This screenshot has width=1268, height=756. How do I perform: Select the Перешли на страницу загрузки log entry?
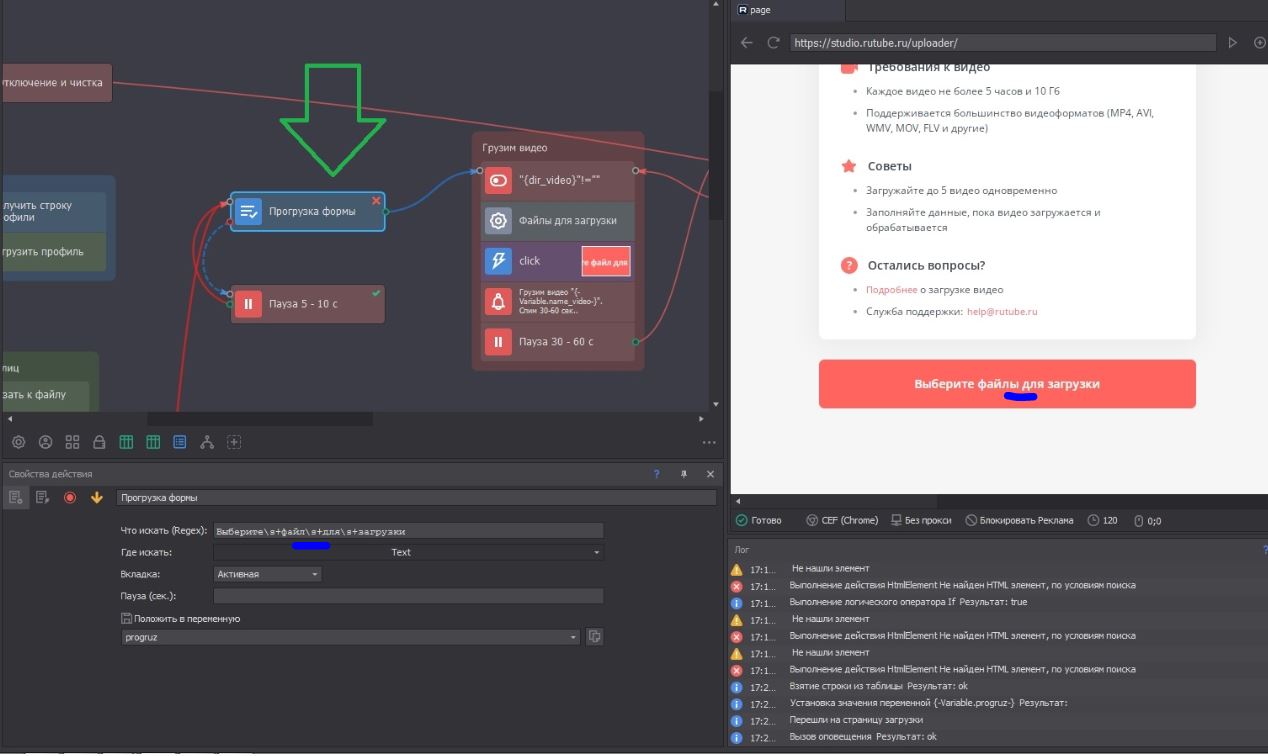coord(998,720)
